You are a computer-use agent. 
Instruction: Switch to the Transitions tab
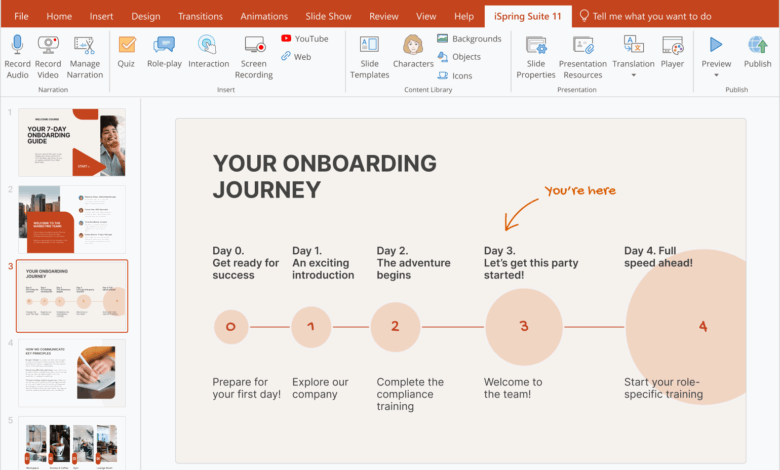pyautogui.click(x=200, y=16)
